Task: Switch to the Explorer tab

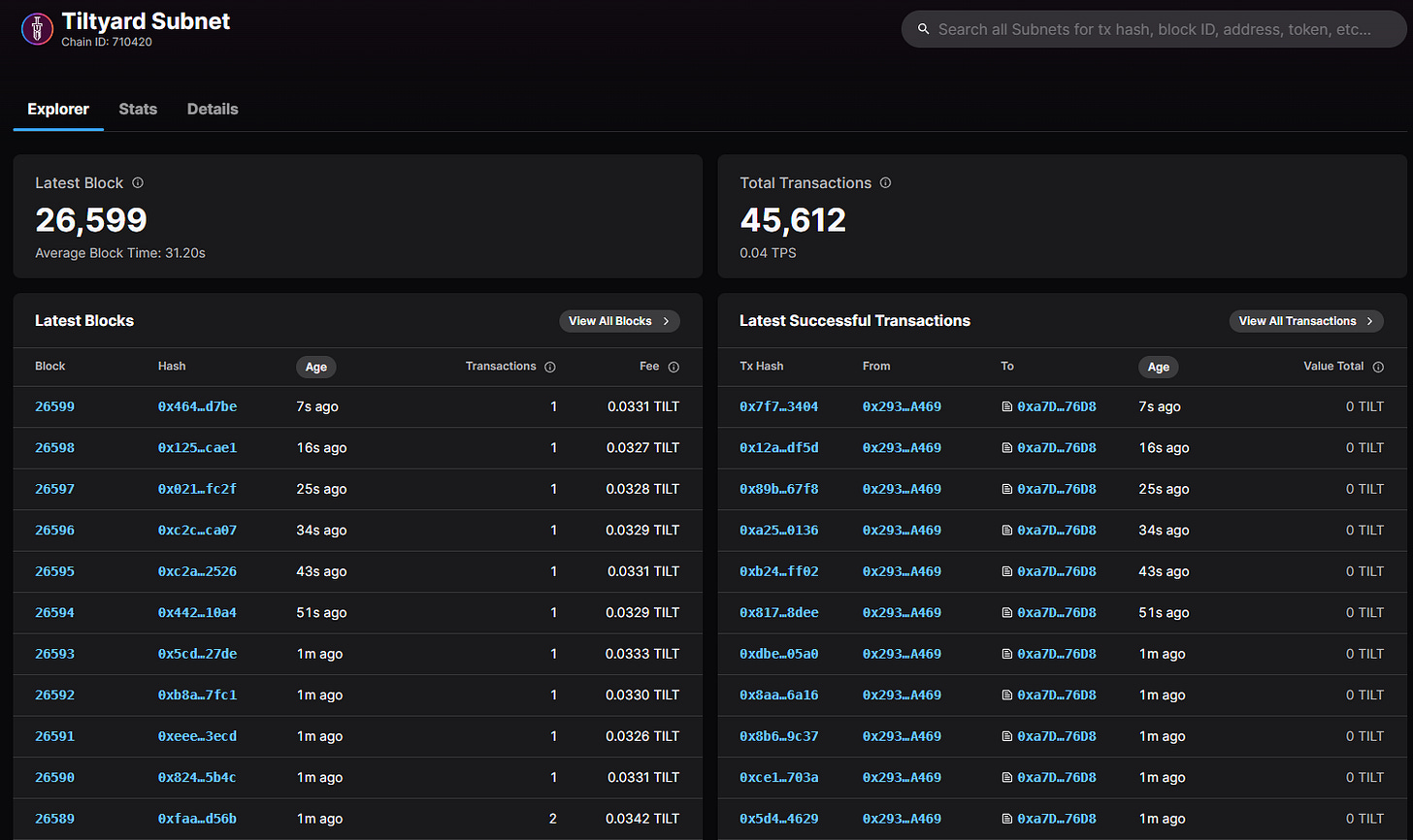Action: coord(58,109)
